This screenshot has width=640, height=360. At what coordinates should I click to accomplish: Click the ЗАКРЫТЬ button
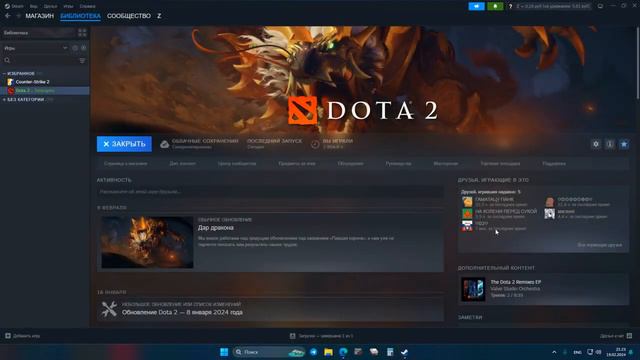(x=124, y=144)
